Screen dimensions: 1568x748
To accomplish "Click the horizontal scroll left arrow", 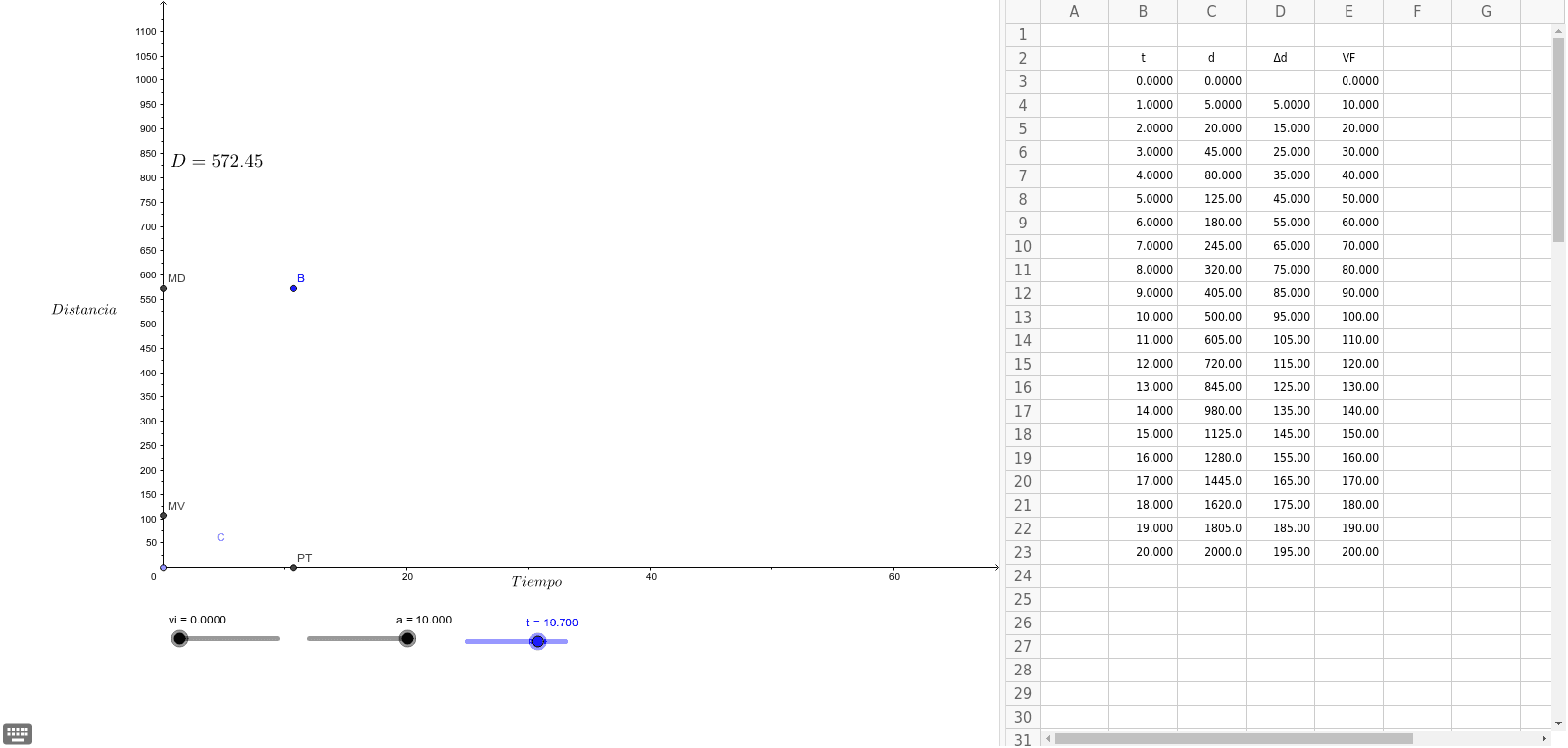I will pos(1048,738).
